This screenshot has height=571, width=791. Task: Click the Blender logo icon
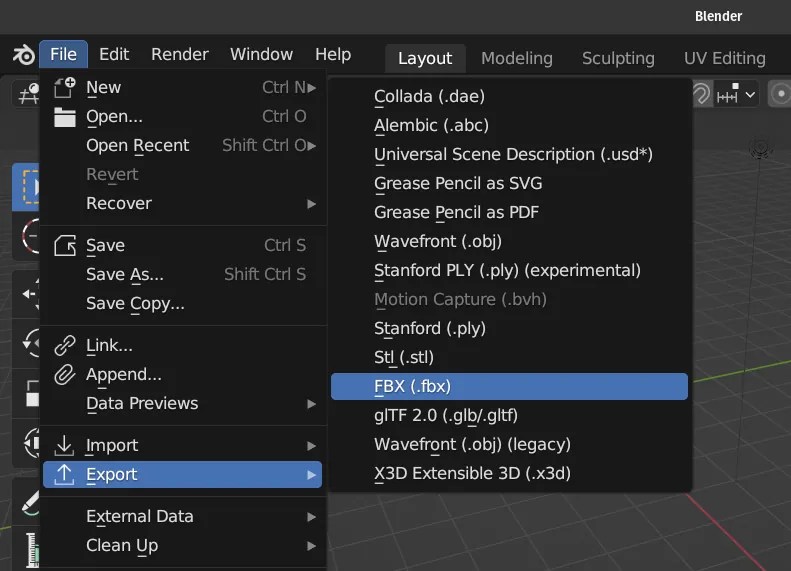click(x=24, y=54)
